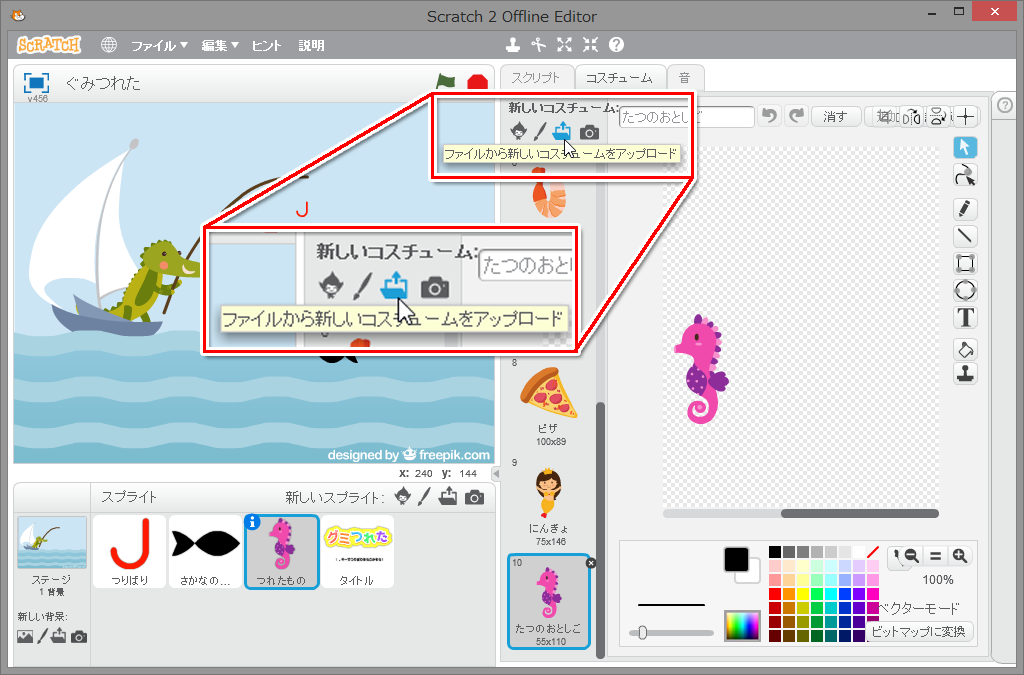Paint a new costume
The height and width of the screenshot is (675, 1024).
[x=539, y=132]
